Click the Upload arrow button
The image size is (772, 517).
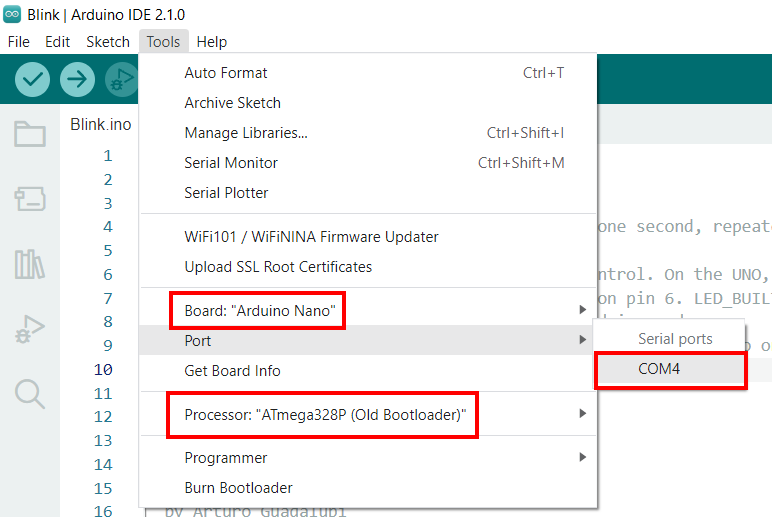tap(77, 79)
